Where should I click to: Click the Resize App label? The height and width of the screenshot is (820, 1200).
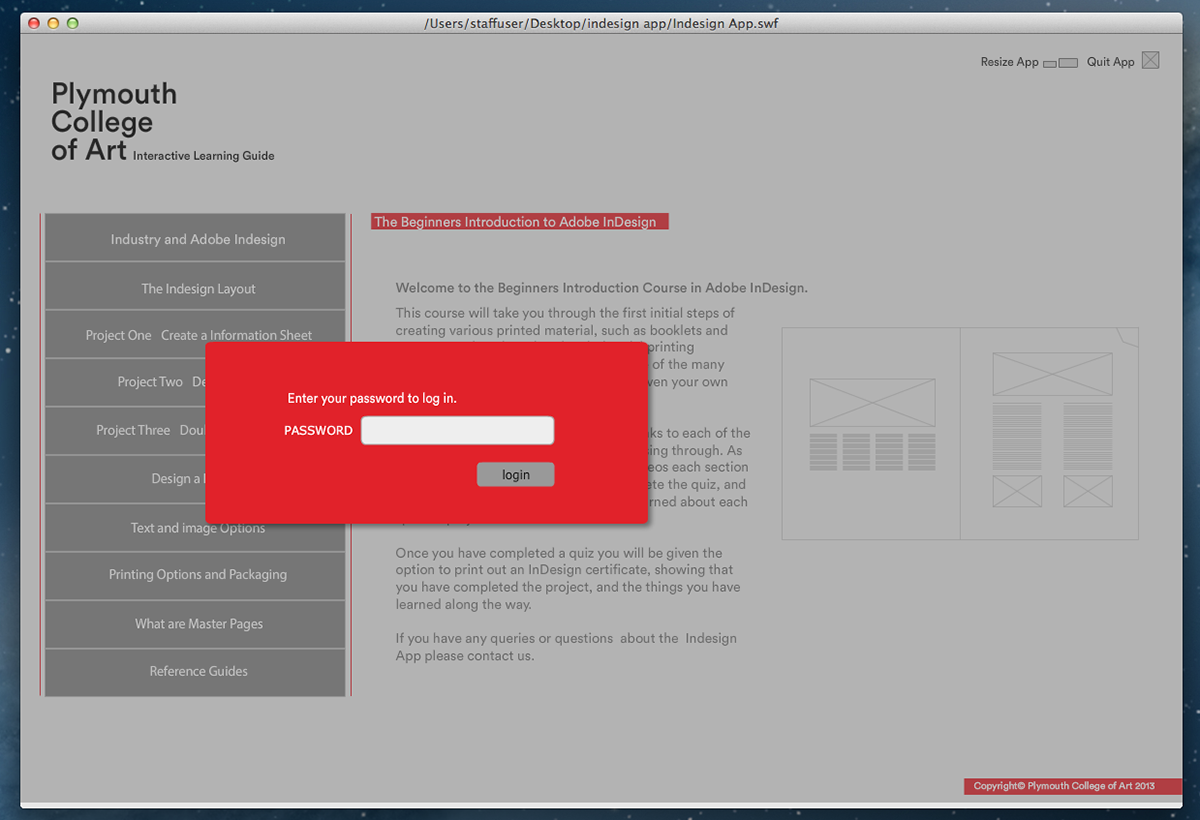tap(1009, 62)
